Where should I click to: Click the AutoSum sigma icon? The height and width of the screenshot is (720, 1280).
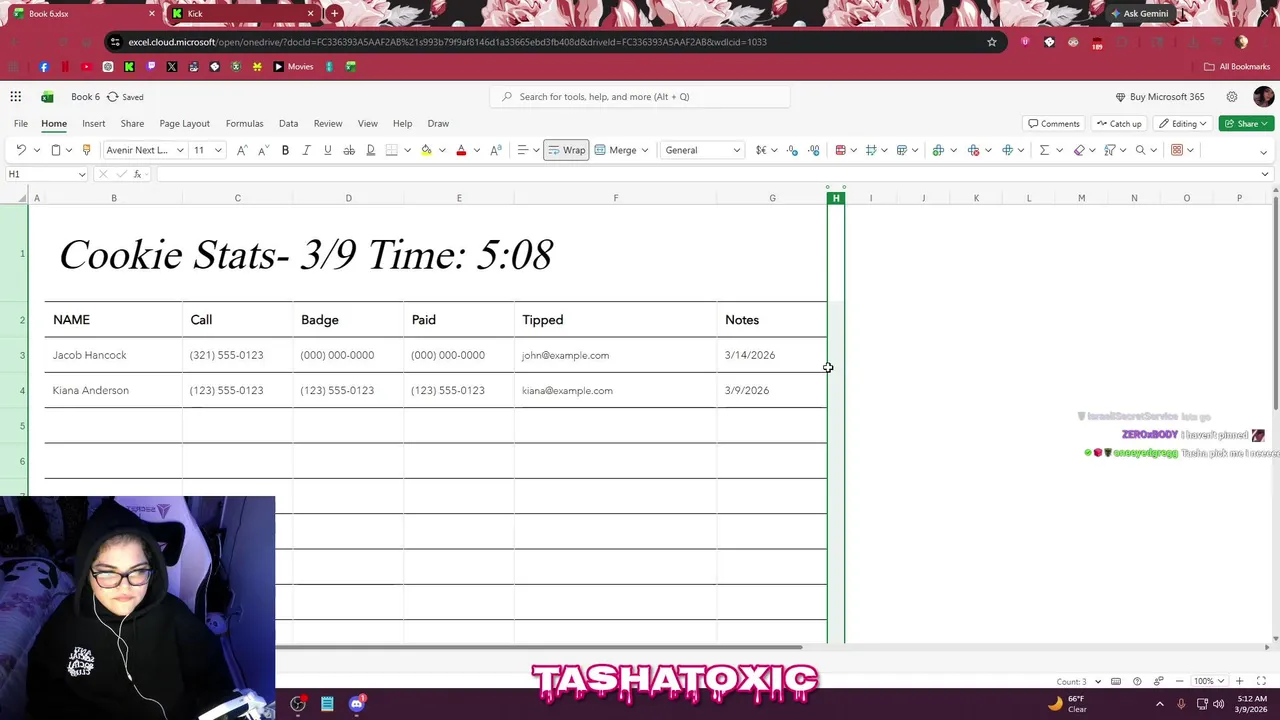click(1044, 150)
